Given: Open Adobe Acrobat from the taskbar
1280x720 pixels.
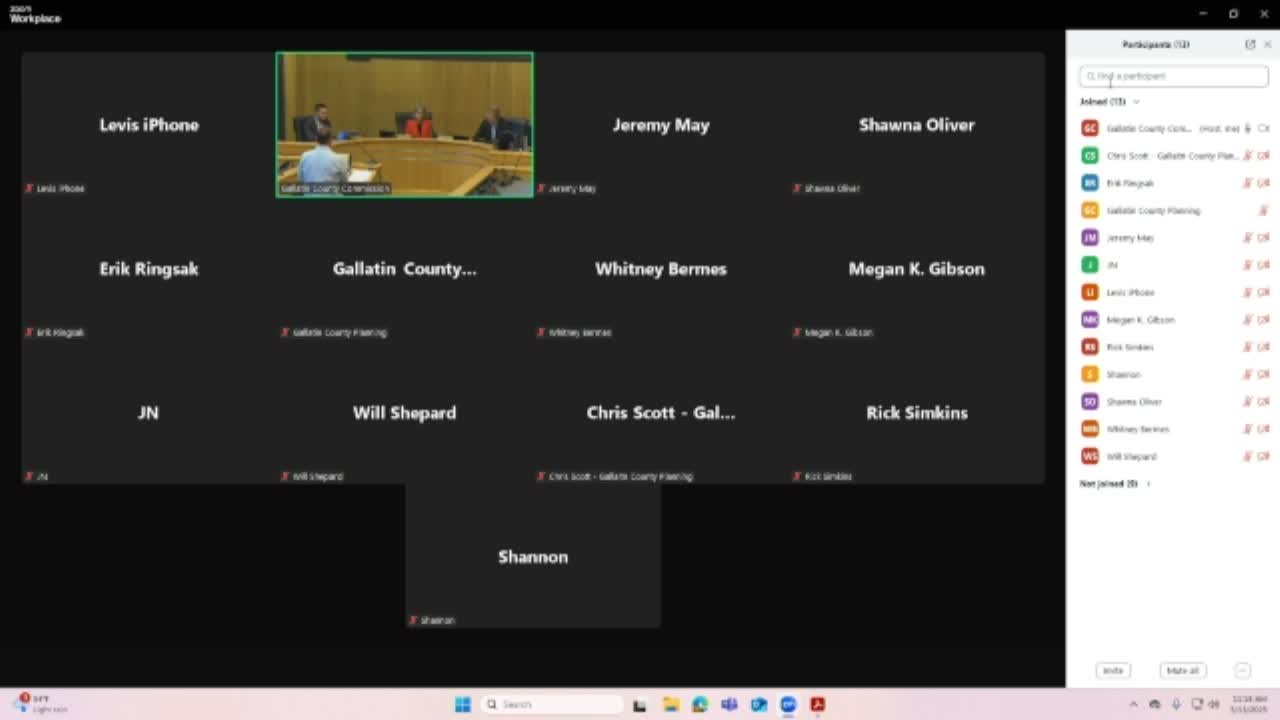Looking at the screenshot, I should pyautogui.click(x=818, y=705).
